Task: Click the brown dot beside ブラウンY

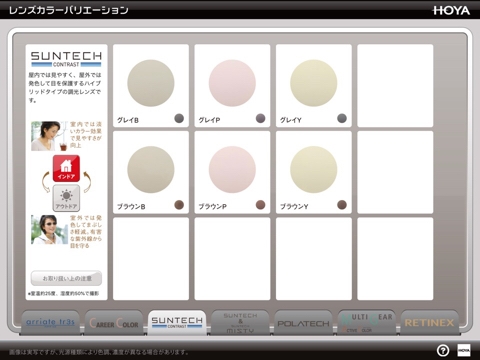Action: tap(342, 205)
